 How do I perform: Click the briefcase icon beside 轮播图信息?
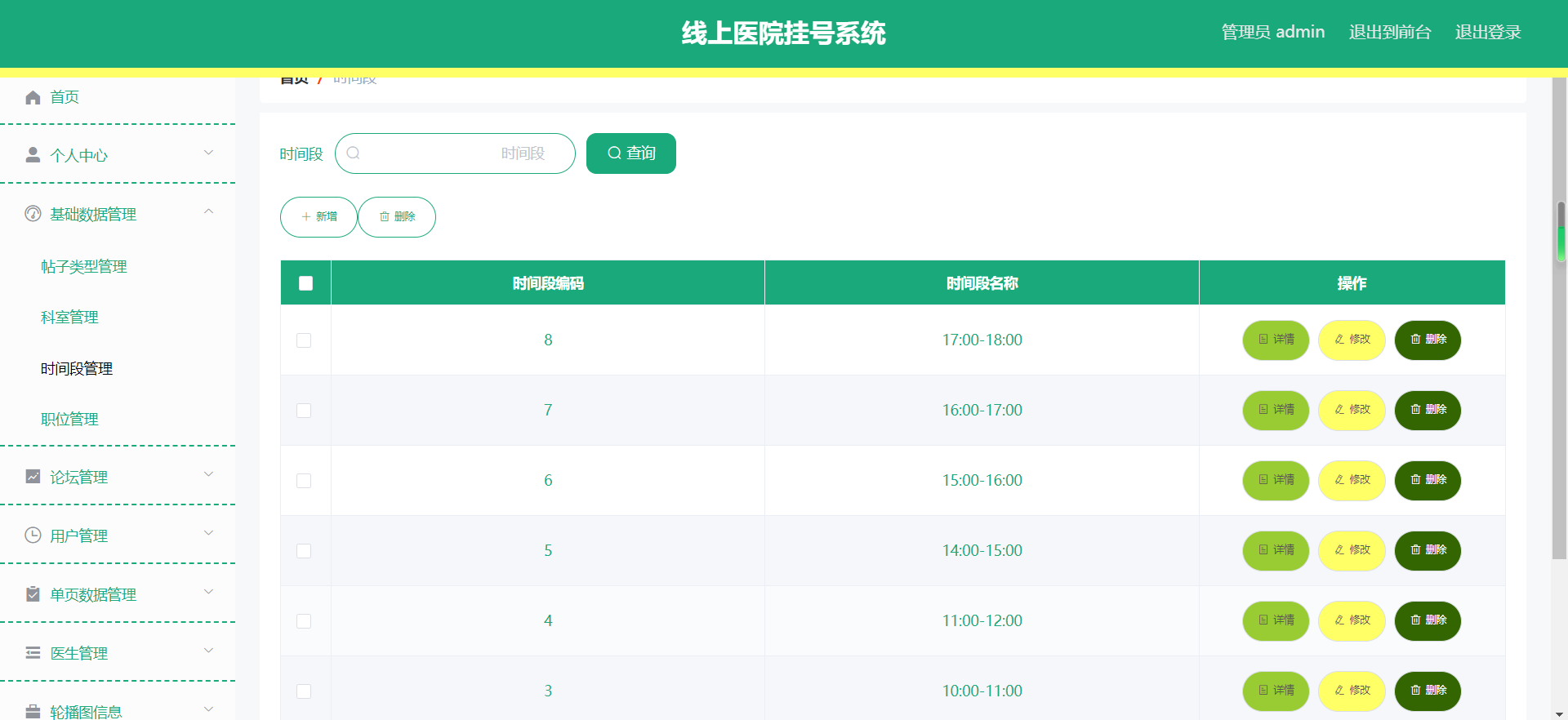[33, 712]
